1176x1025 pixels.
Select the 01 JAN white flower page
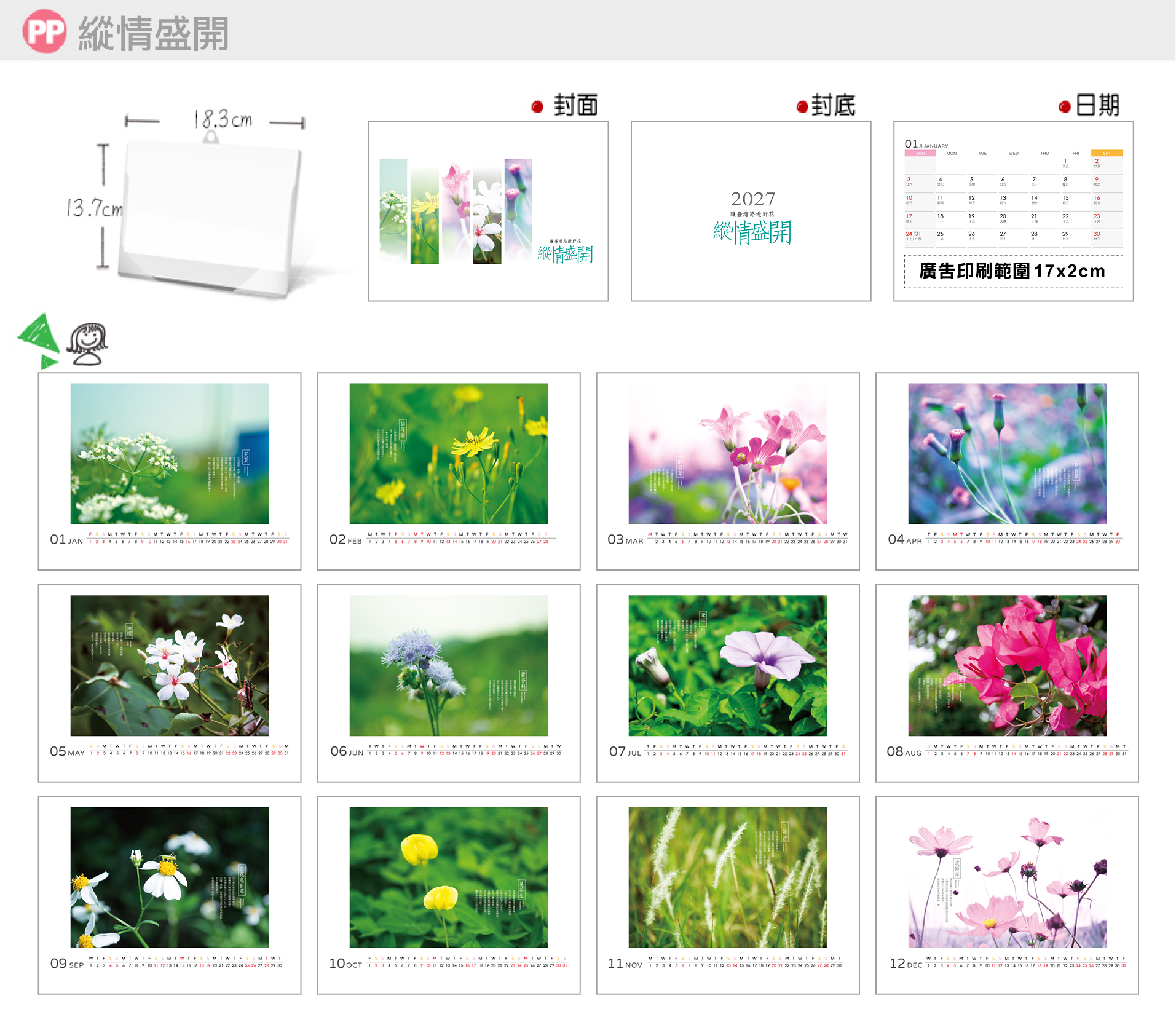[170, 471]
